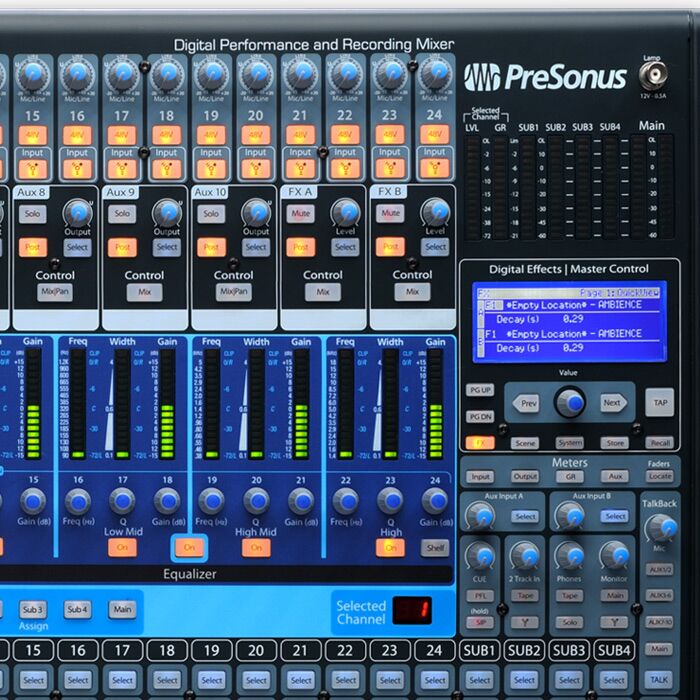Toggle FireWire input button on channel 15

coord(33,169)
